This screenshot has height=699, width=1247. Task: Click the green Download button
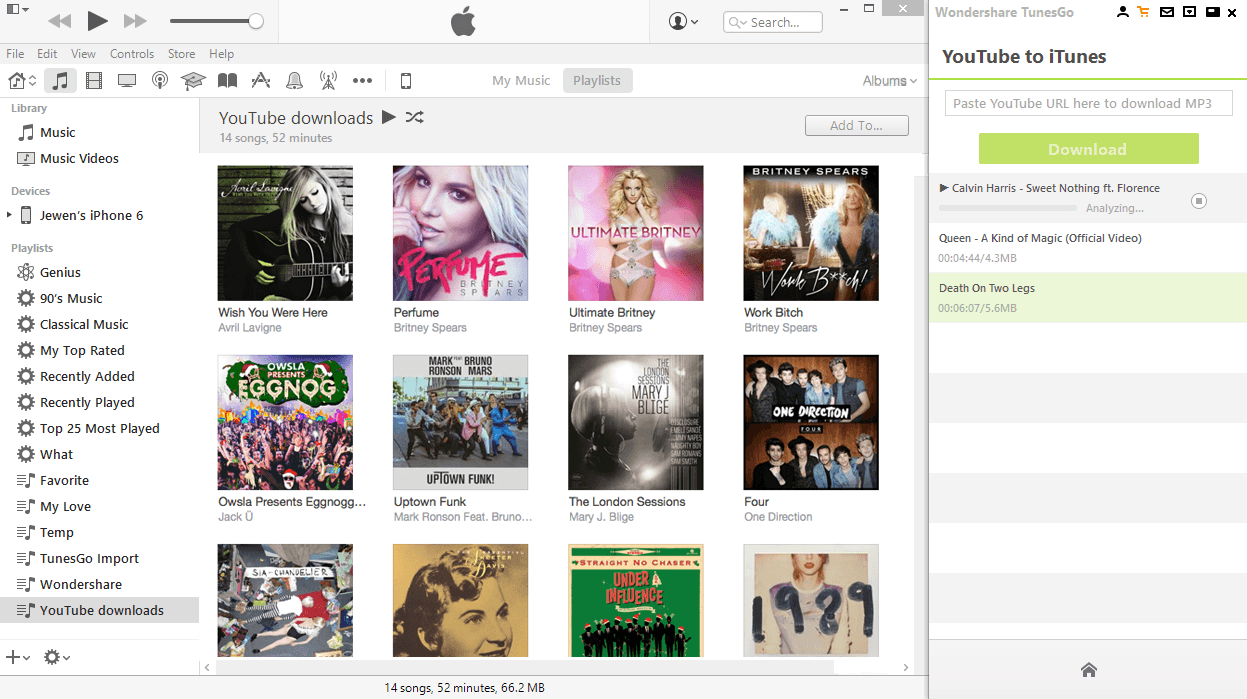(x=1088, y=149)
